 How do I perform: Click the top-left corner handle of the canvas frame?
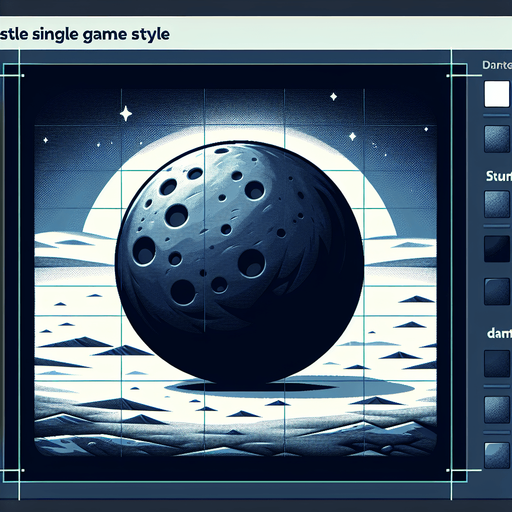23,76
